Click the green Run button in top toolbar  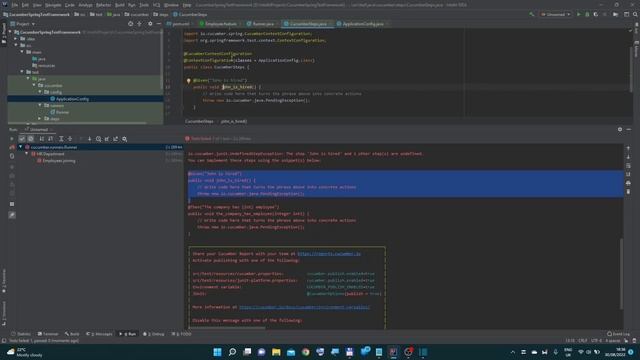tap(578, 14)
